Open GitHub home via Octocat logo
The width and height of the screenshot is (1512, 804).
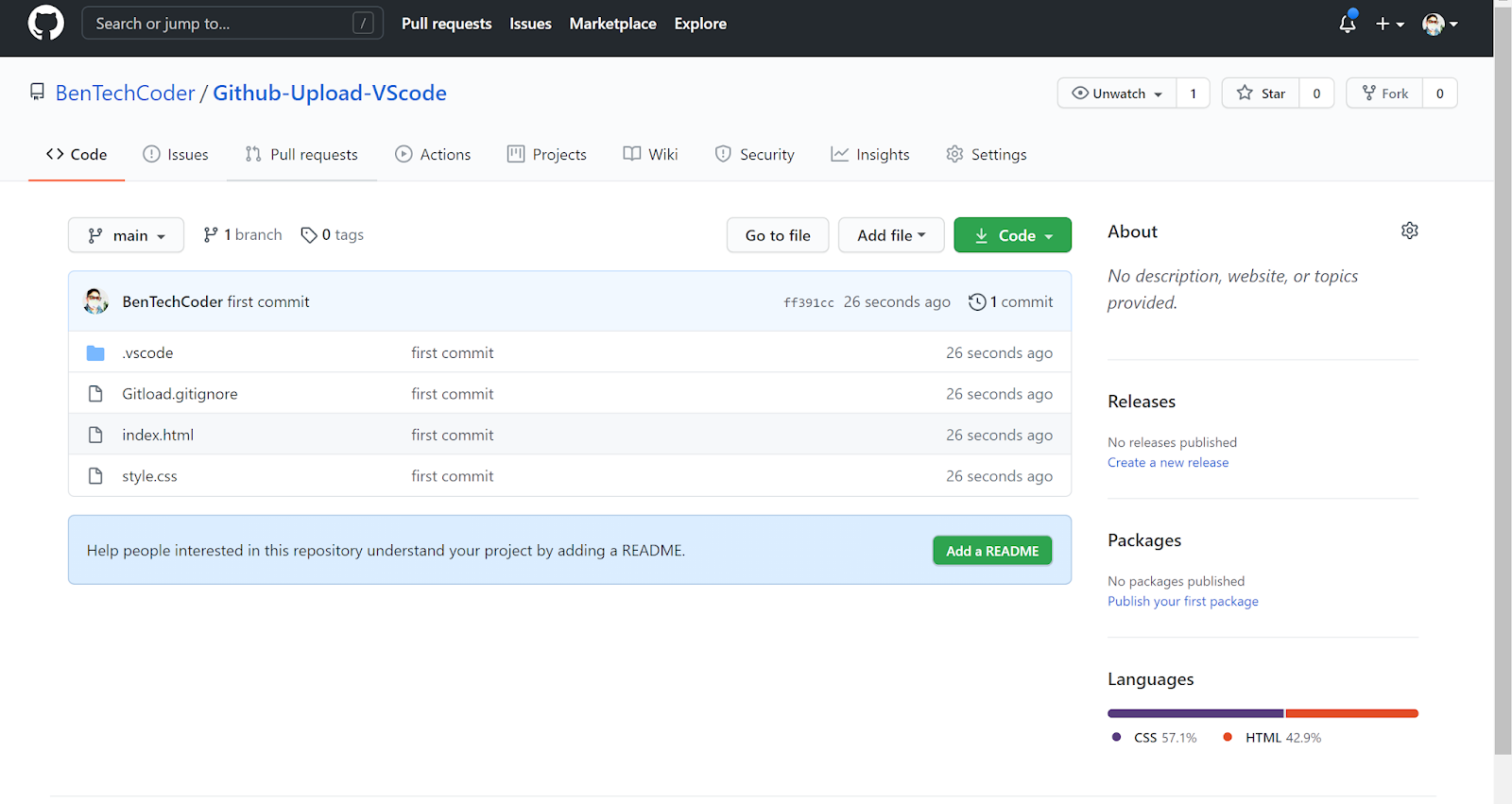[x=45, y=23]
